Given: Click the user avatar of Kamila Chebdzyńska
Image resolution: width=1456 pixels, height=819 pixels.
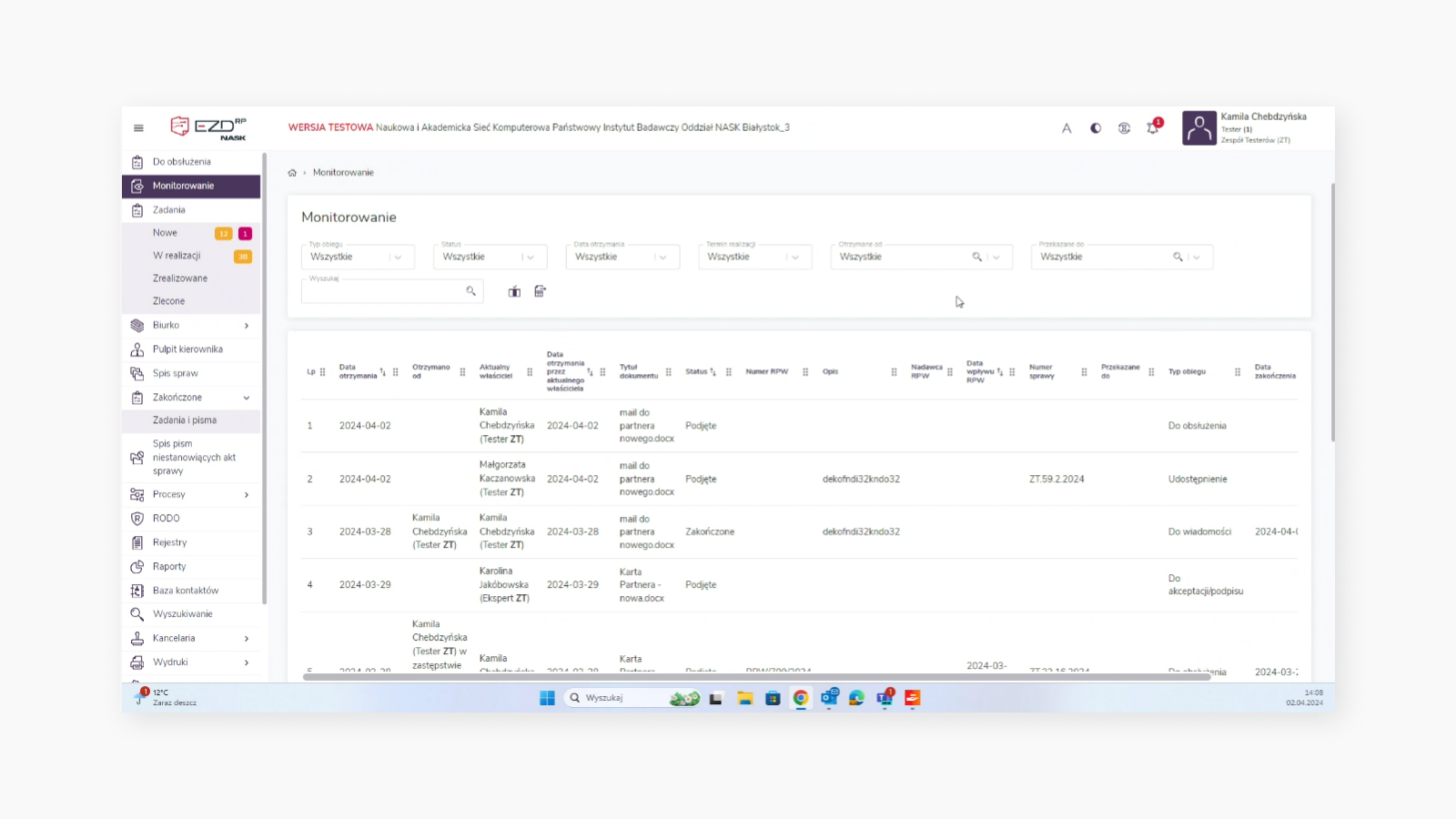Looking at the screenshot, I should click(x=1198, y=128).
